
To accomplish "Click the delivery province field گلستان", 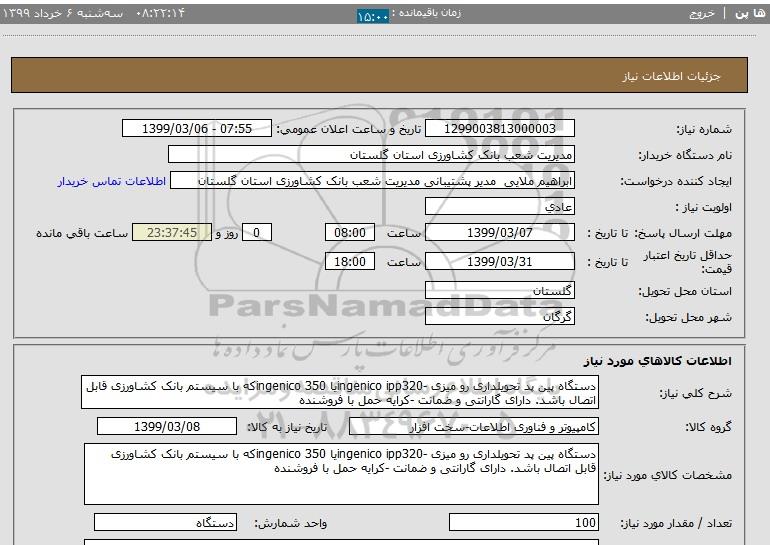I will [499, 290].
